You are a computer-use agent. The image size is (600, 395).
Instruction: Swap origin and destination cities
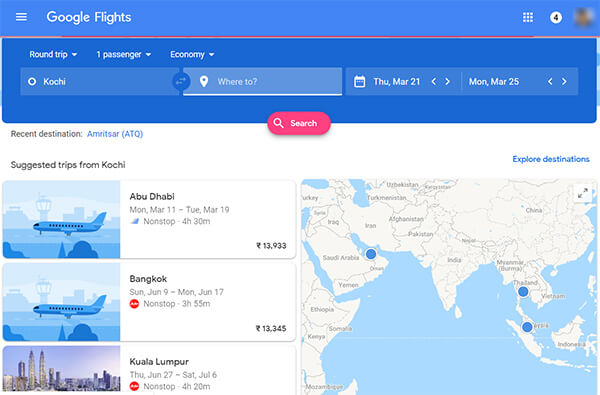pyautogui.click(x=181, y=81)
